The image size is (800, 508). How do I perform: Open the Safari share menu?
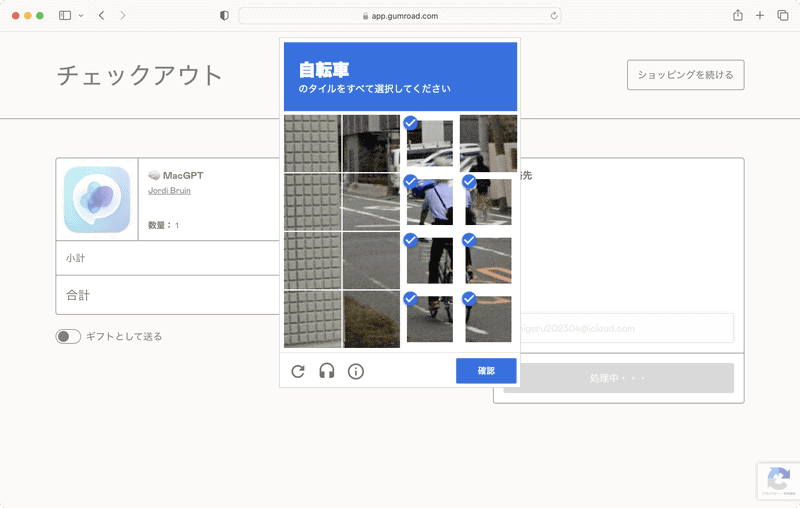click(738, 15)
